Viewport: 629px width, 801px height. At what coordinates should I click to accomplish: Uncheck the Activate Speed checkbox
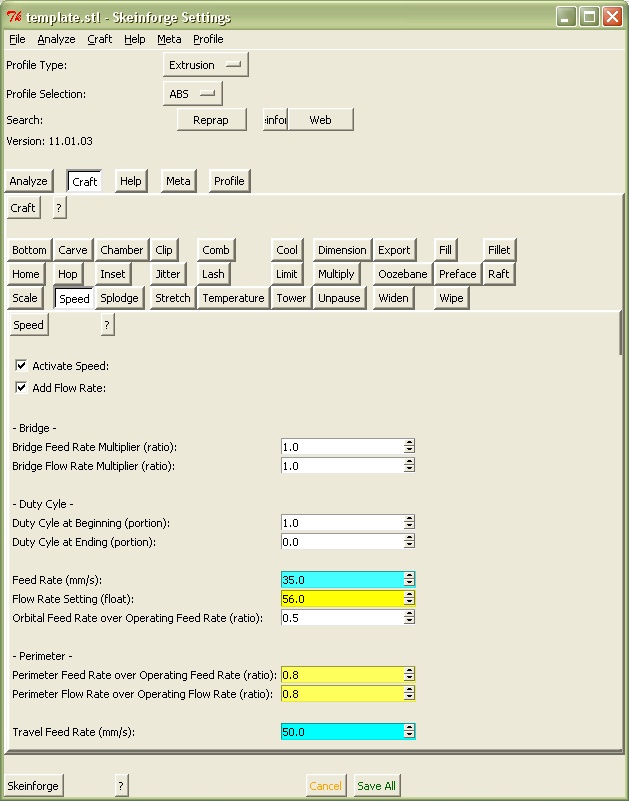click(22, 366)
